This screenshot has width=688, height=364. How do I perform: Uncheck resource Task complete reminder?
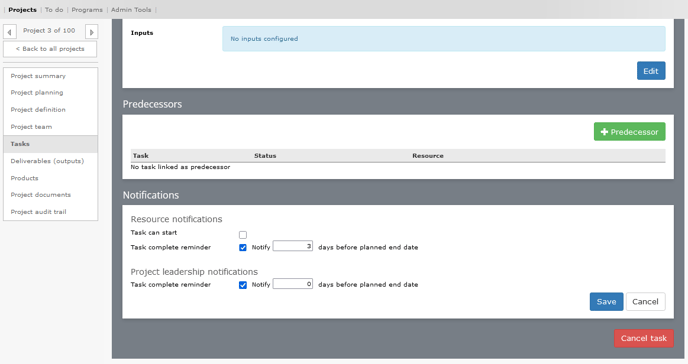(243, 247)
